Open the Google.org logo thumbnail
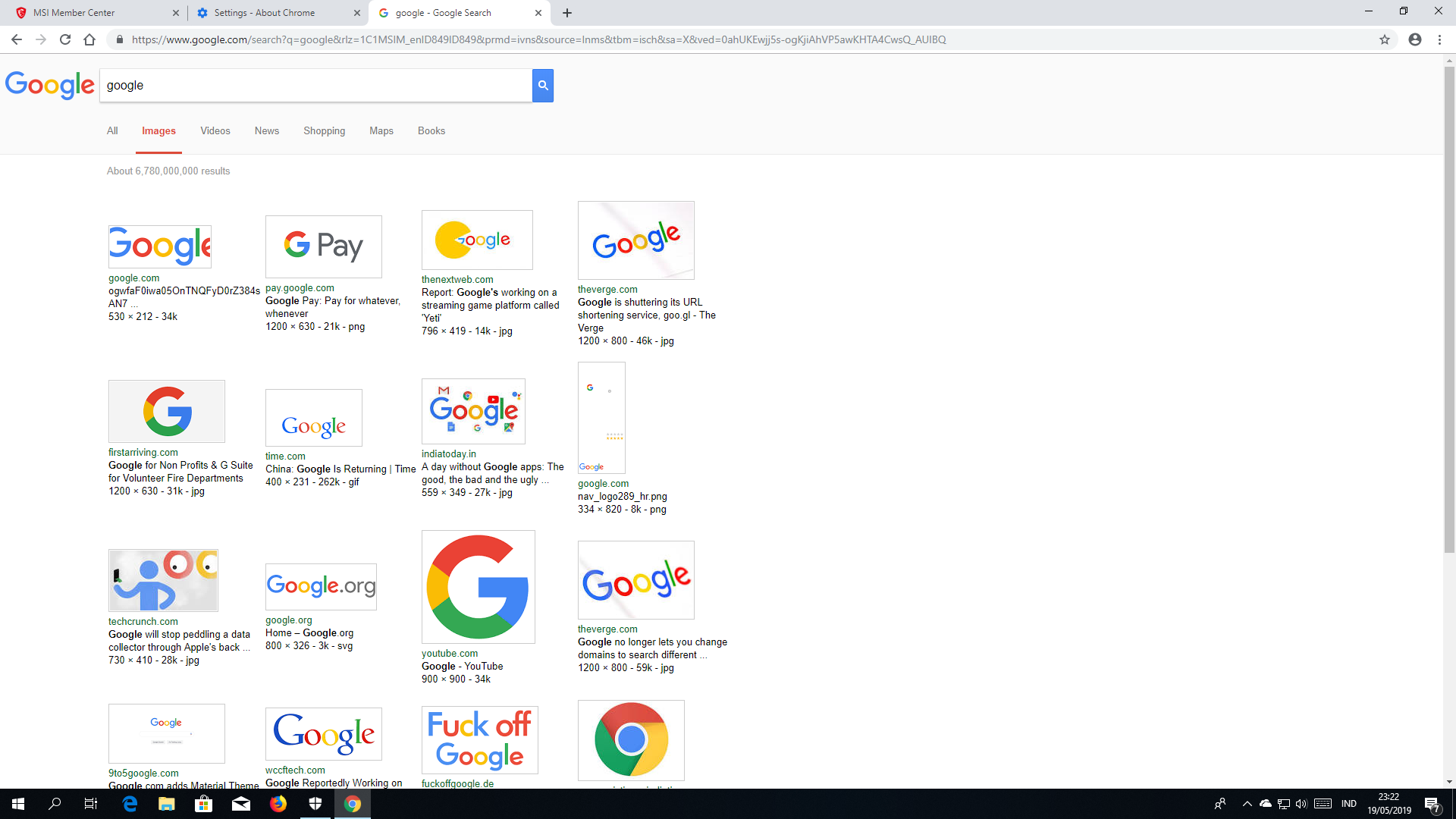The height and width of the screenshot is (819, 1456). click(321, 586)
